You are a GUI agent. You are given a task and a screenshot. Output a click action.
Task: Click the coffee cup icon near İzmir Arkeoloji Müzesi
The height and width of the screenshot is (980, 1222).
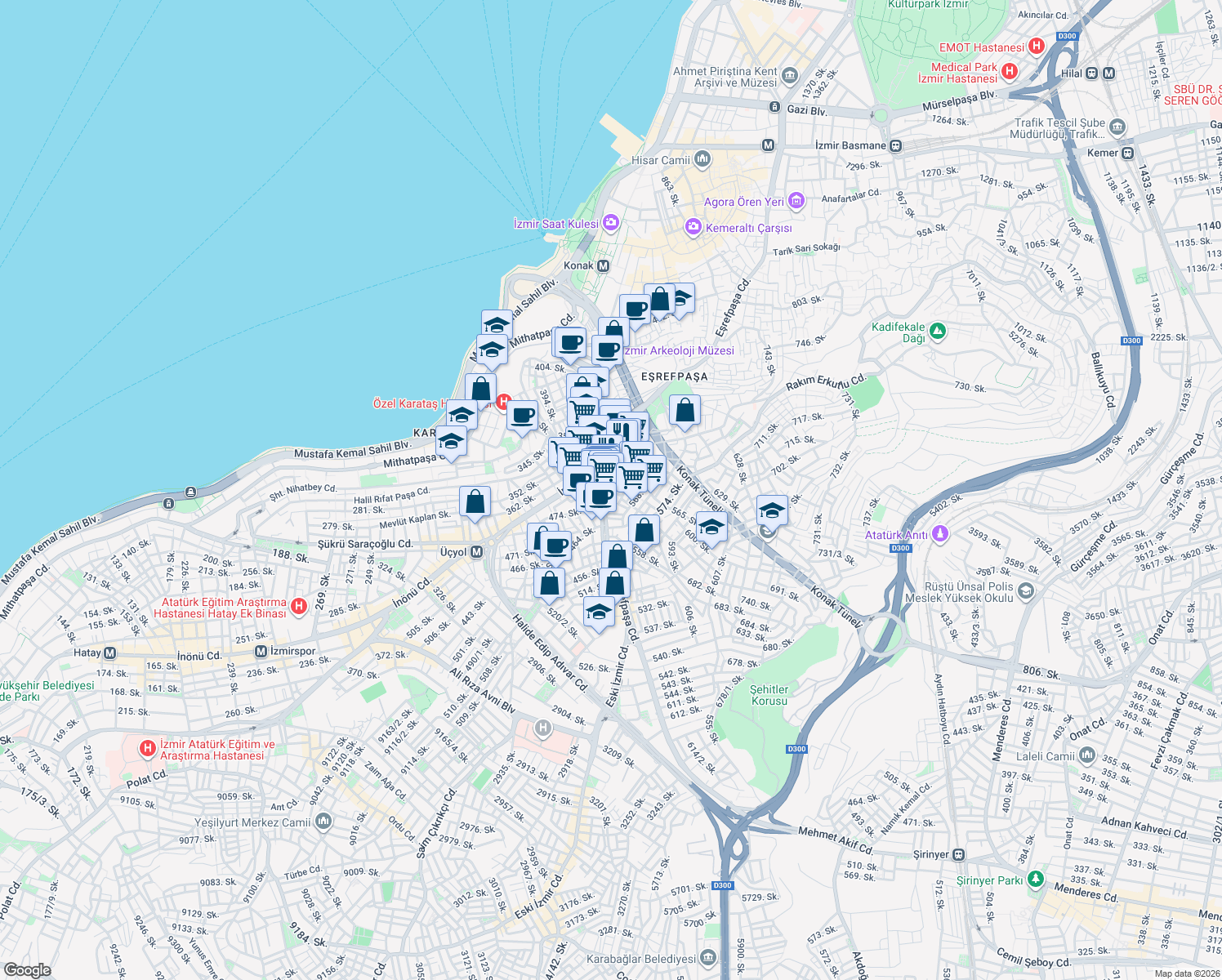click(x=604, y=349)
